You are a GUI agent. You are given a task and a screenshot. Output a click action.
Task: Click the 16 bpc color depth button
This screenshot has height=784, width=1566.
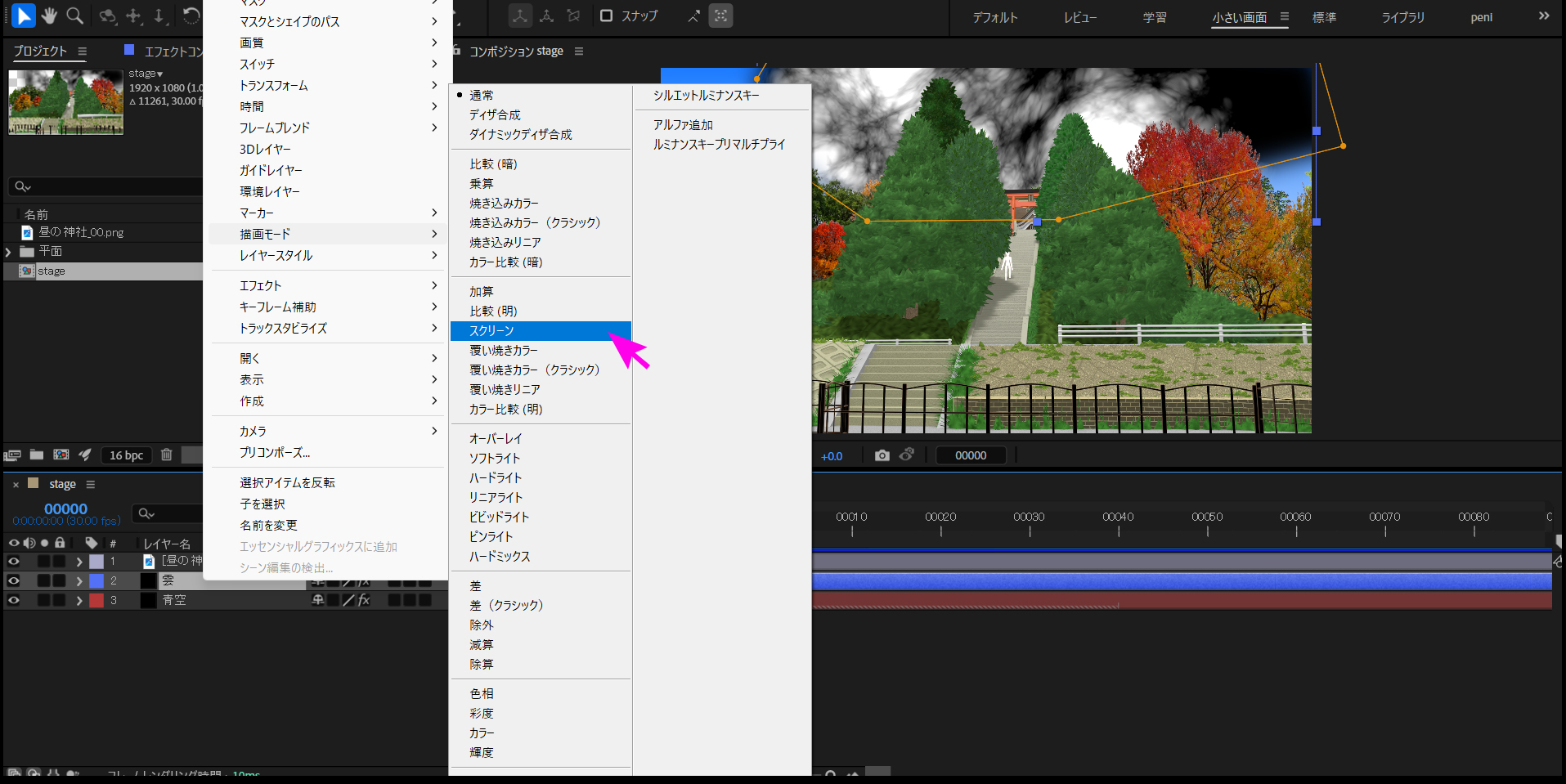(x=126, y=455)
